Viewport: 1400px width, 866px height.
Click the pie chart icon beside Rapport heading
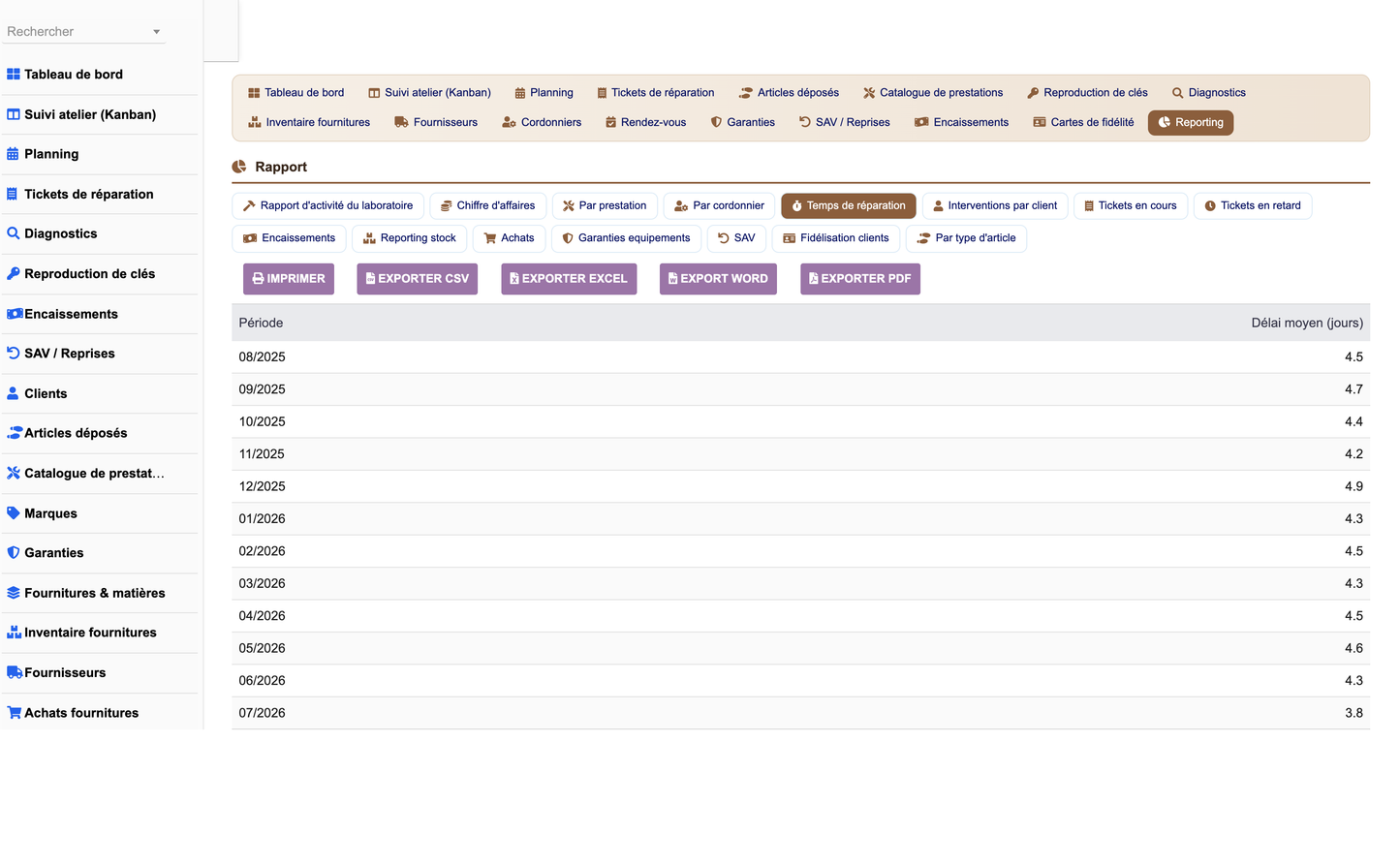pos(239,167)
